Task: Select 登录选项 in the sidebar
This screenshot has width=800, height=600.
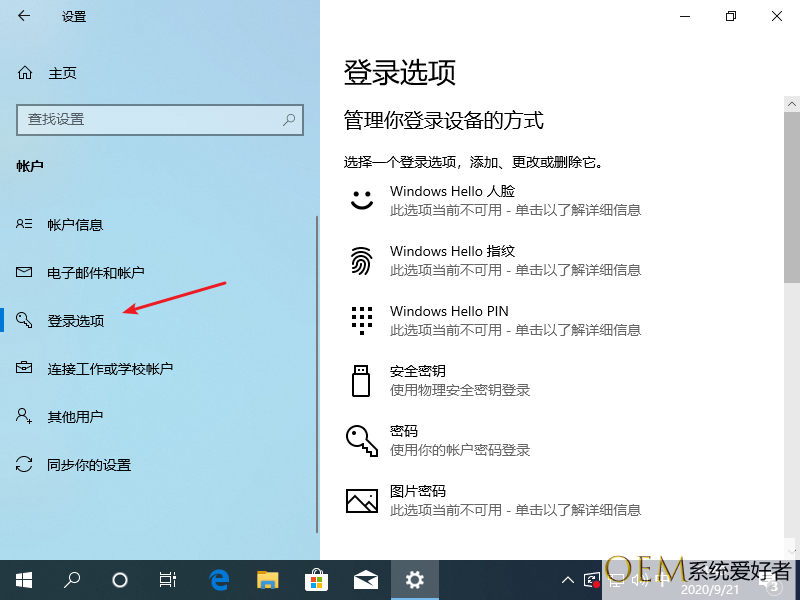Action: tap(76, 321)
